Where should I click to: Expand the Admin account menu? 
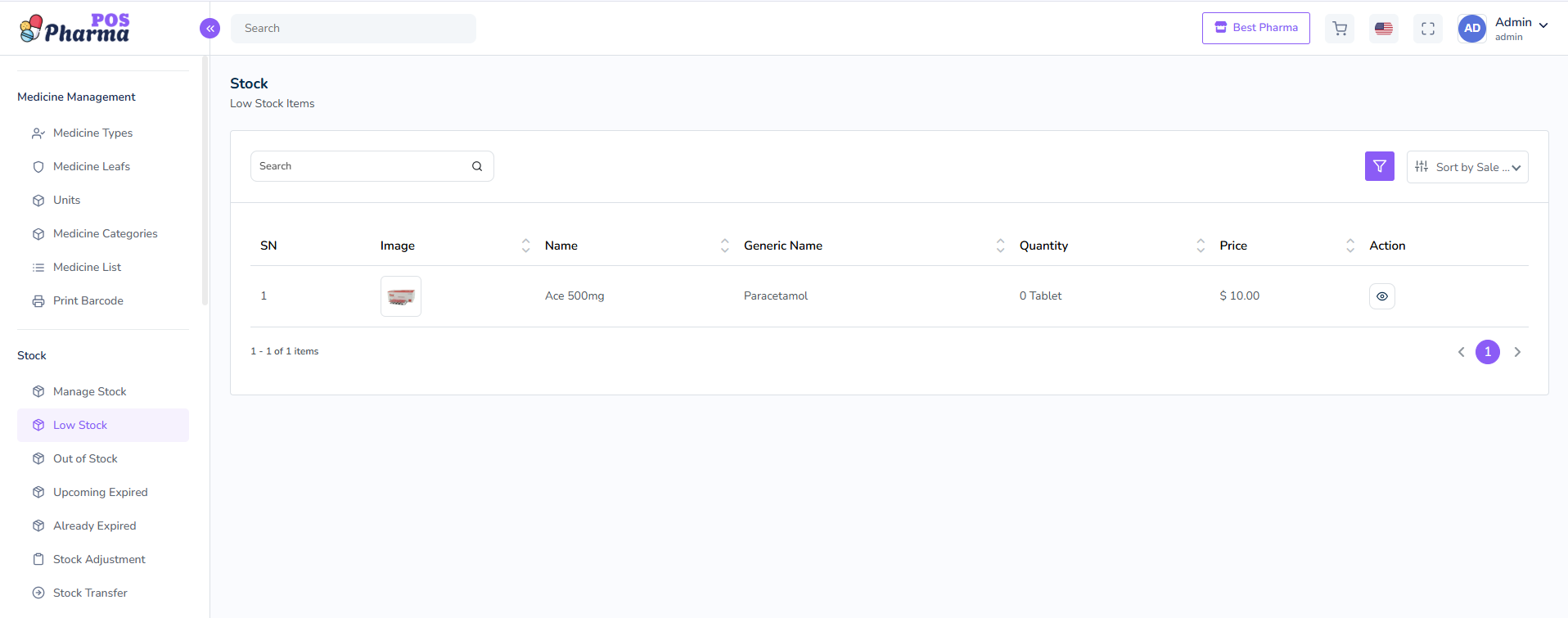coord(1543,25)
